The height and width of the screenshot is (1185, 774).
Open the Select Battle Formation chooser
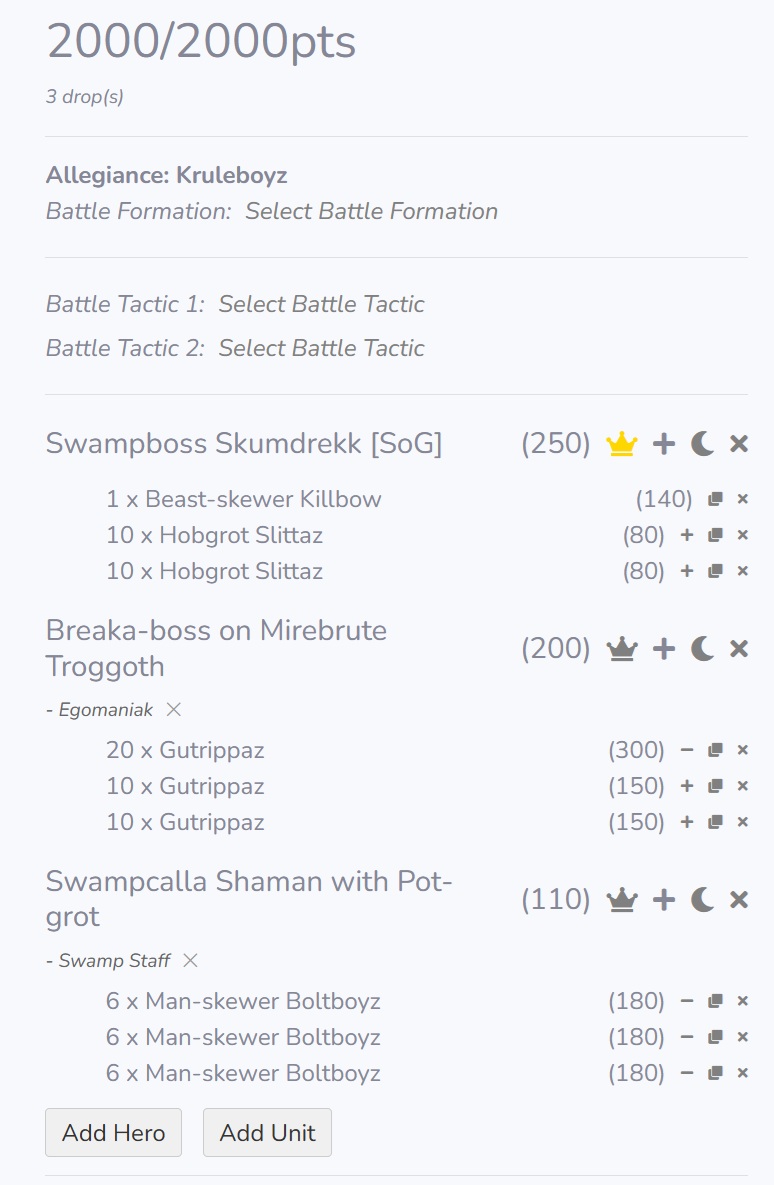(x=371, y=211)
